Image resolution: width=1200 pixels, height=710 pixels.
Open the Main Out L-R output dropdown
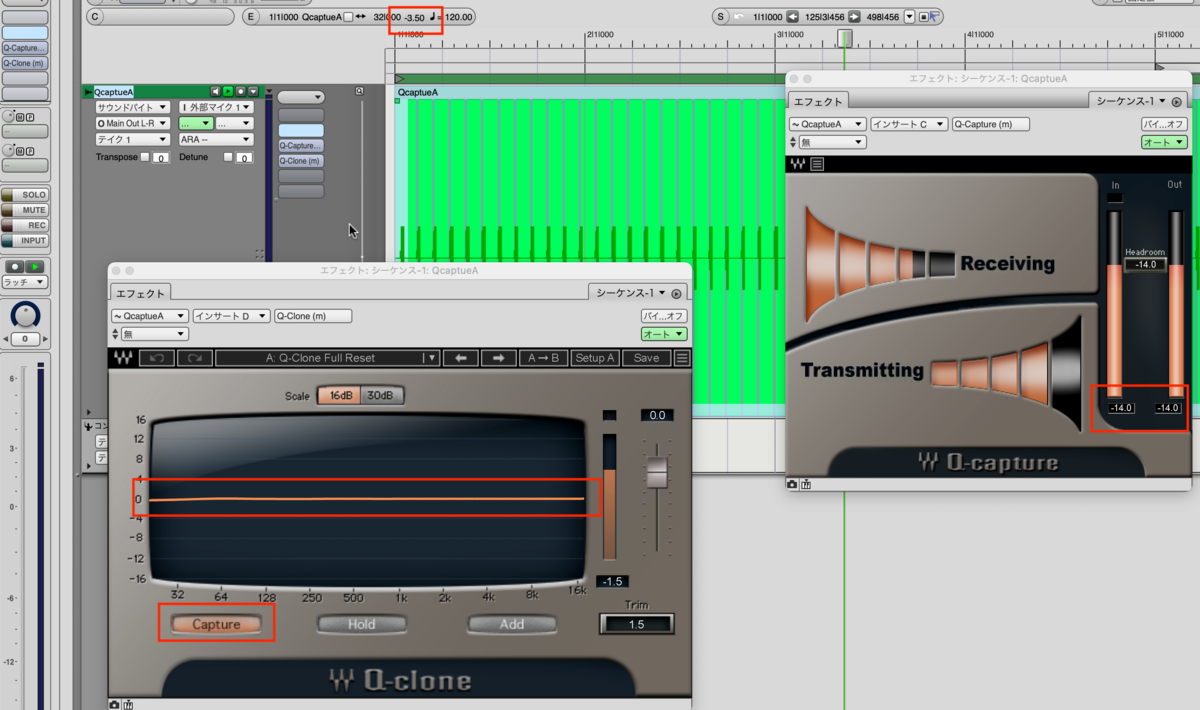click(x=132, y=123)
